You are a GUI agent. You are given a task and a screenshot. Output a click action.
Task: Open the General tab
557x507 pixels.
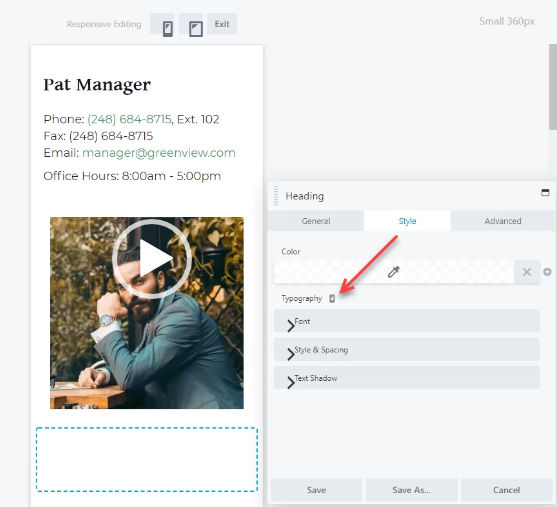(x=316, y=221)
